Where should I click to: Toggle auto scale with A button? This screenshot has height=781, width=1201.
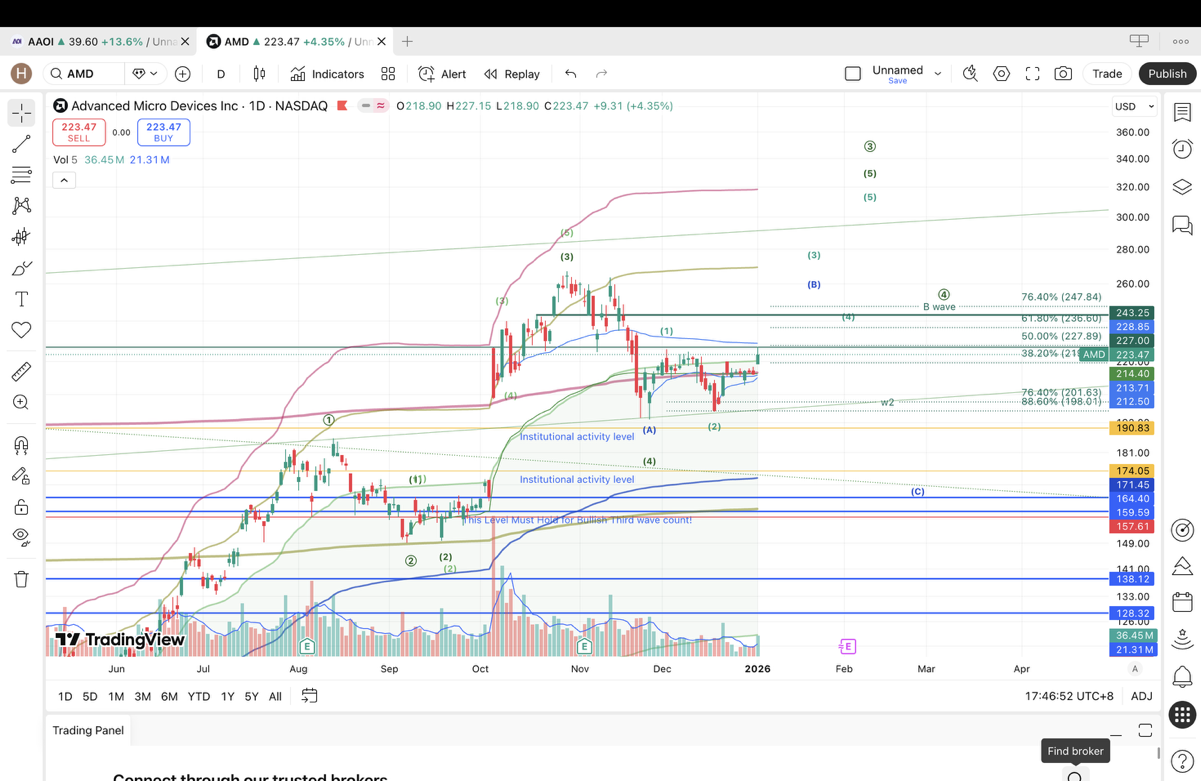click(x=1134, y=669)
